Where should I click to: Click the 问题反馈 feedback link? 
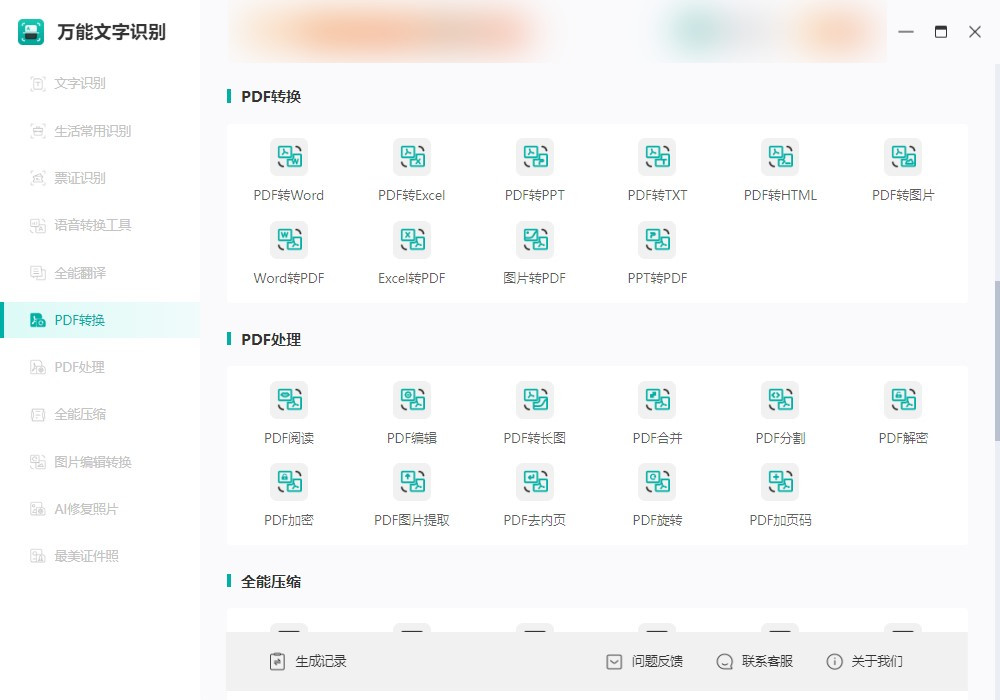pos(644,662)
